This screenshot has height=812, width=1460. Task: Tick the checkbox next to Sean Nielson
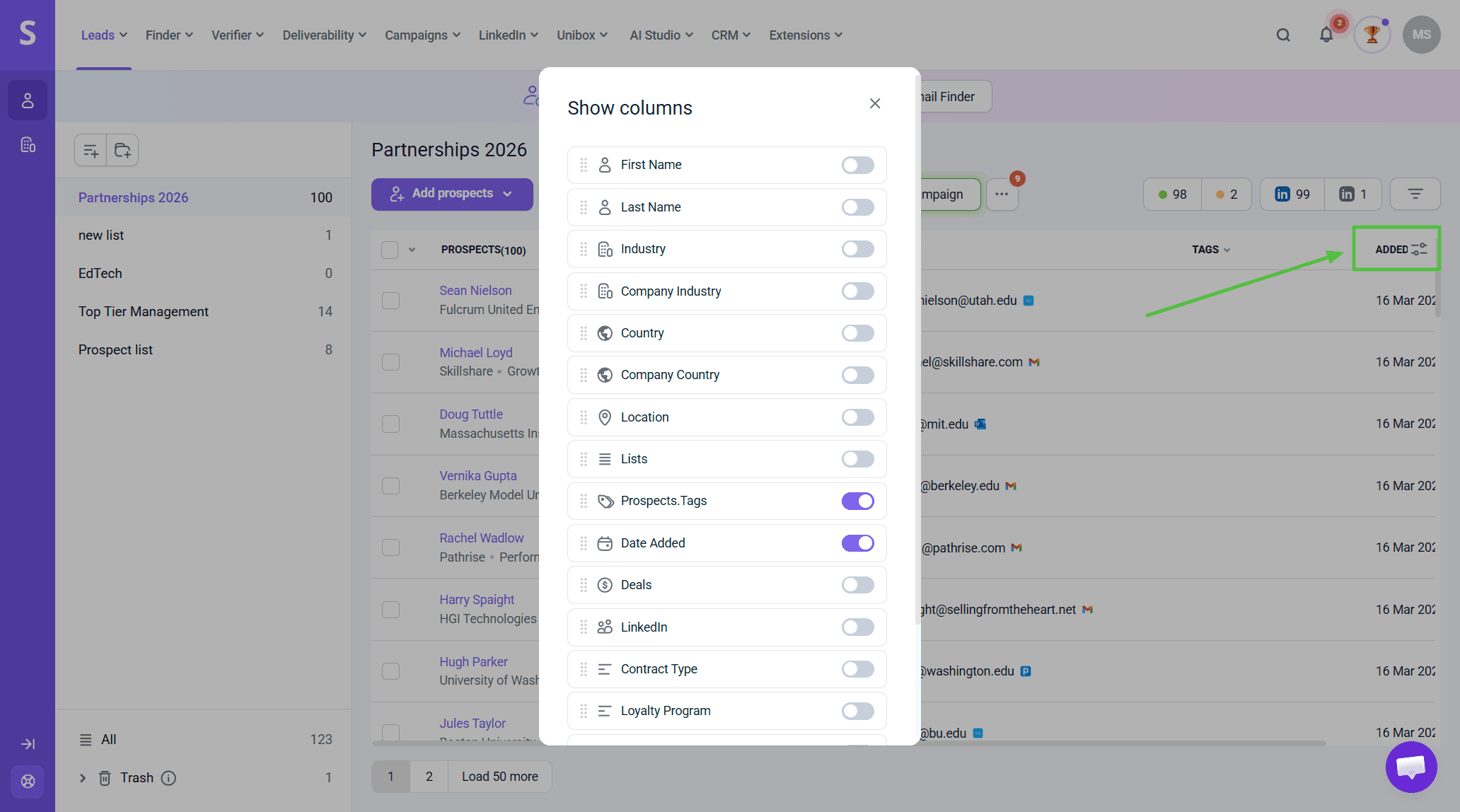pos(390,300)
